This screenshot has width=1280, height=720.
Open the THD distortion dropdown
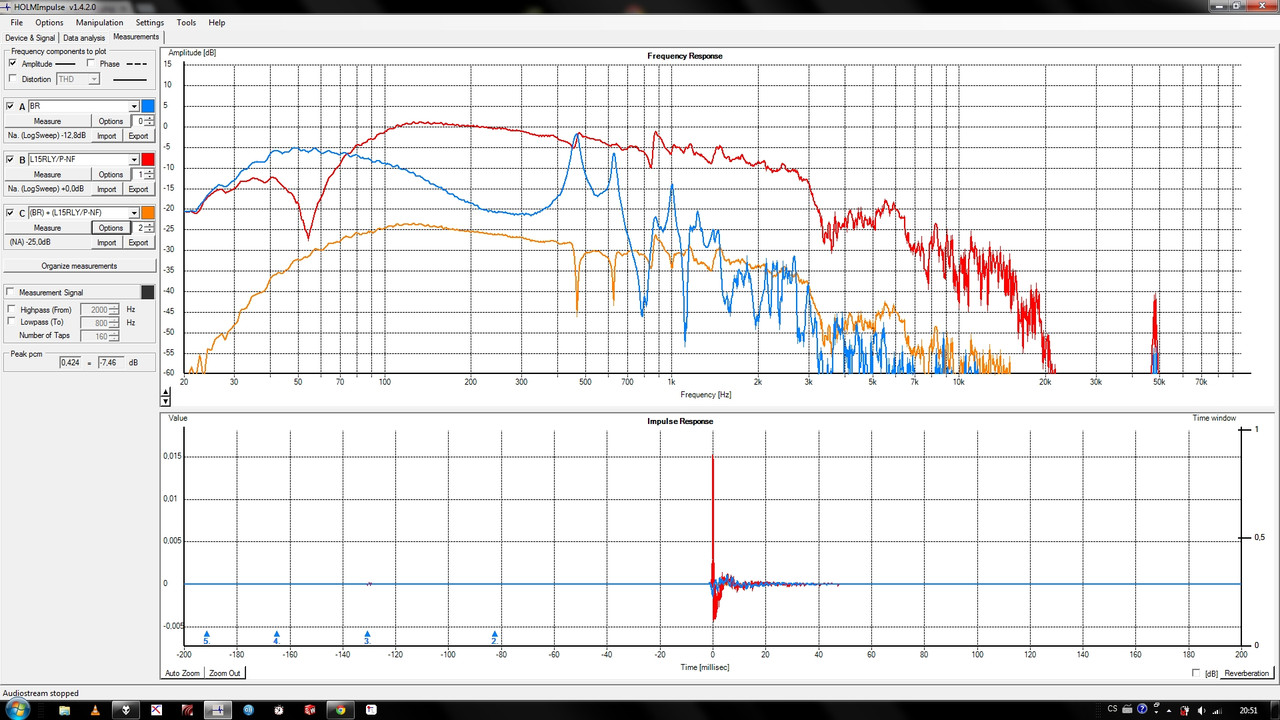pos(95,79)
